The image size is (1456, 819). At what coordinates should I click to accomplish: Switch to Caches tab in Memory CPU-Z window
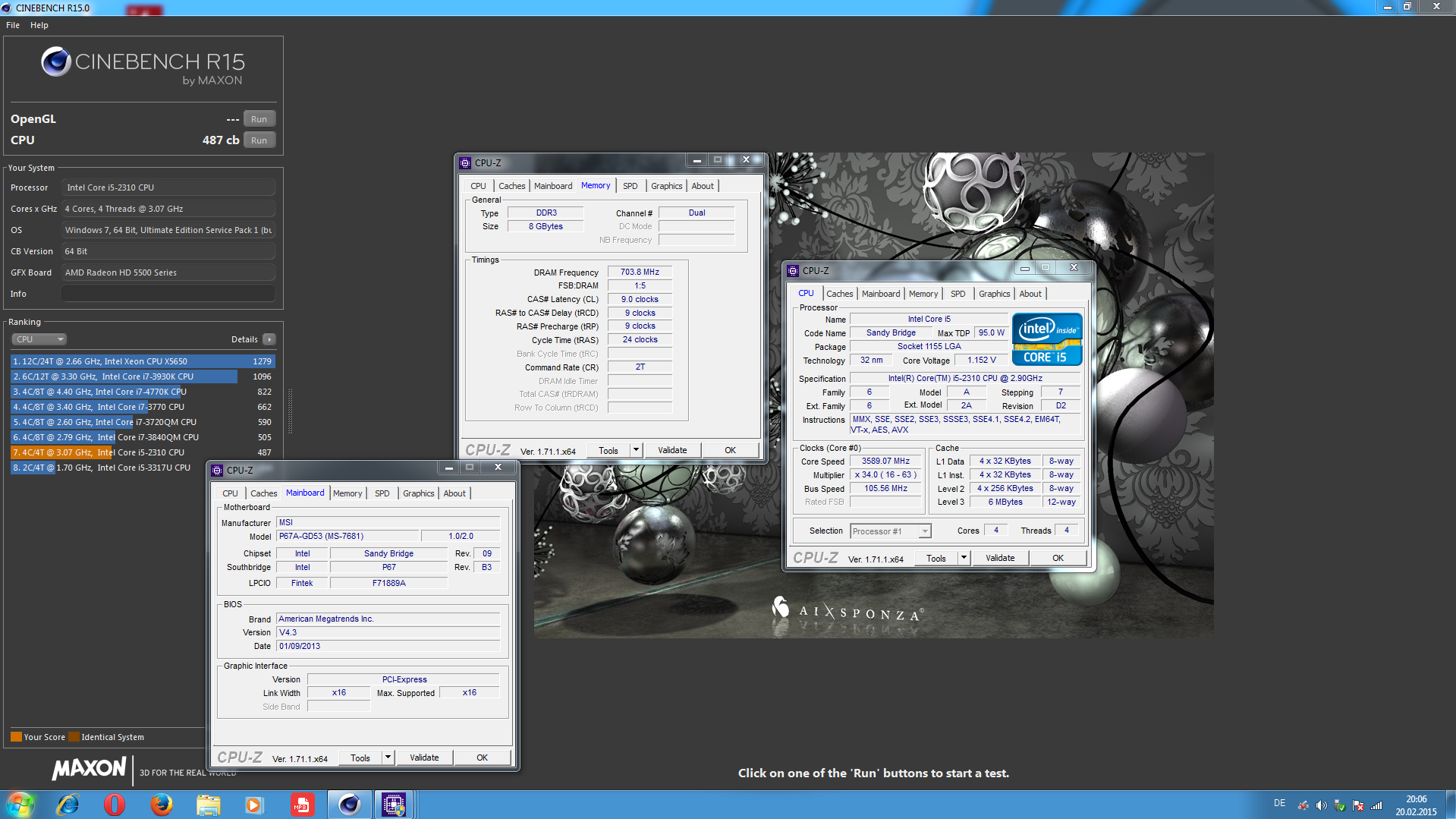pyautogui.click(x=512, y=186)
